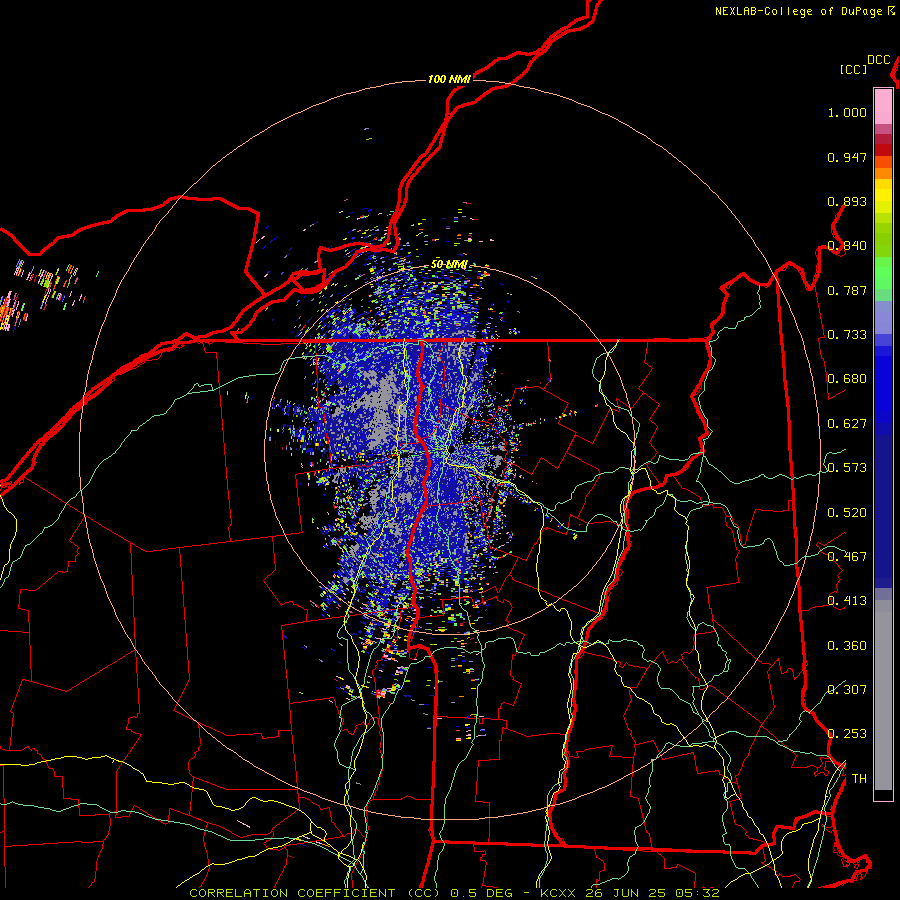Pick the bright green segment of the color bar

click(883, 273)
